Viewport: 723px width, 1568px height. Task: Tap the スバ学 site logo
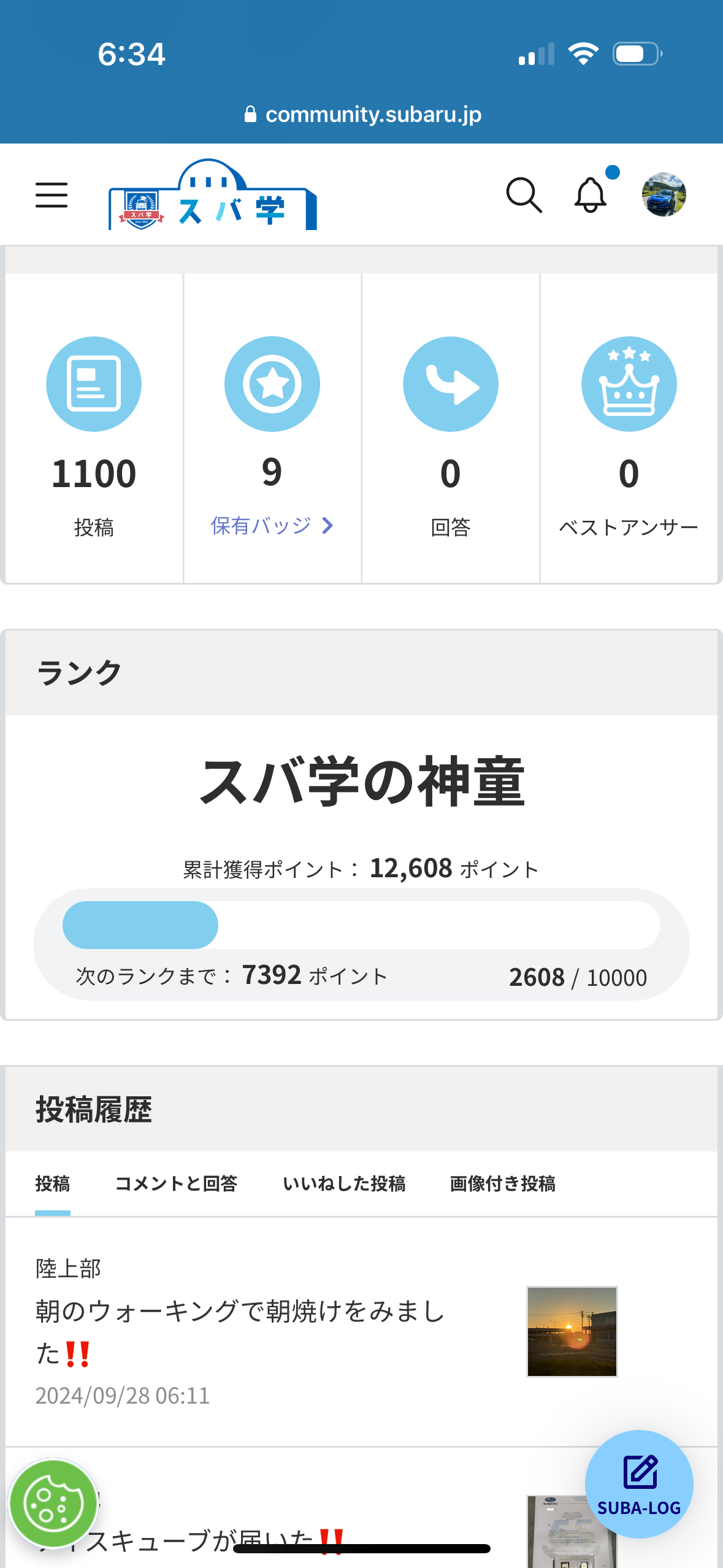213,194
